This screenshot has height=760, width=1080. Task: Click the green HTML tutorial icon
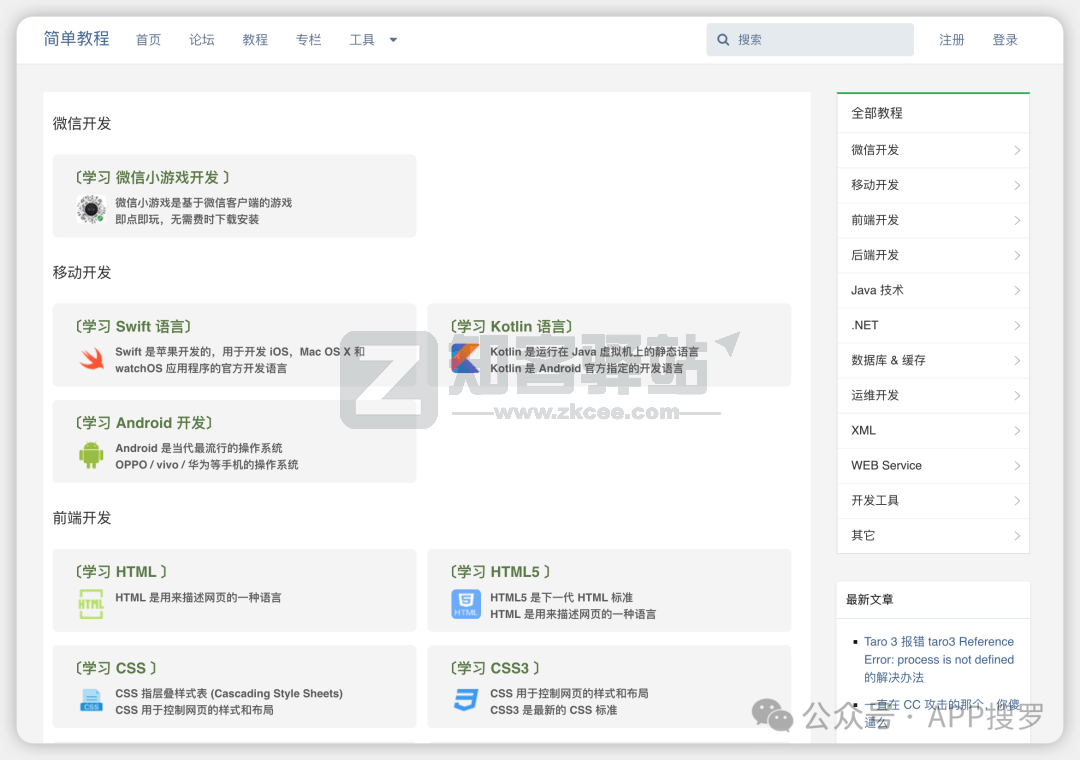click(91, 604)
